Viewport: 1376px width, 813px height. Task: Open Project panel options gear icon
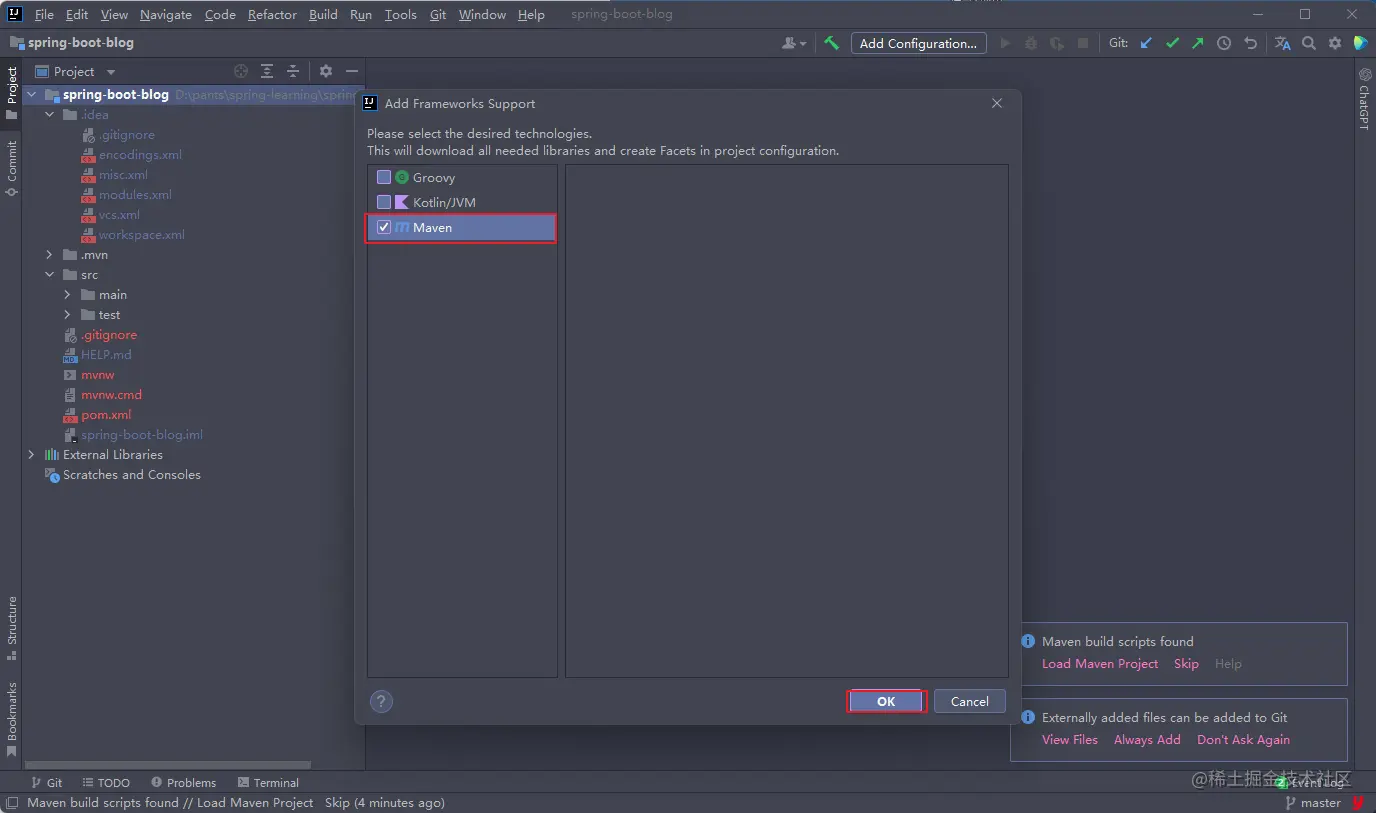[x=326, y=71]
